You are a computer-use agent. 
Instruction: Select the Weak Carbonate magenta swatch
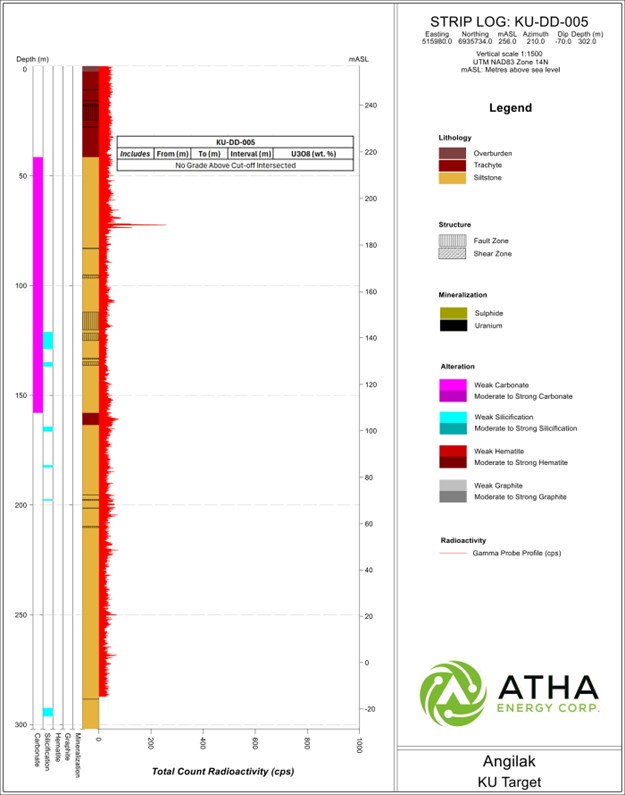point(452,385)
